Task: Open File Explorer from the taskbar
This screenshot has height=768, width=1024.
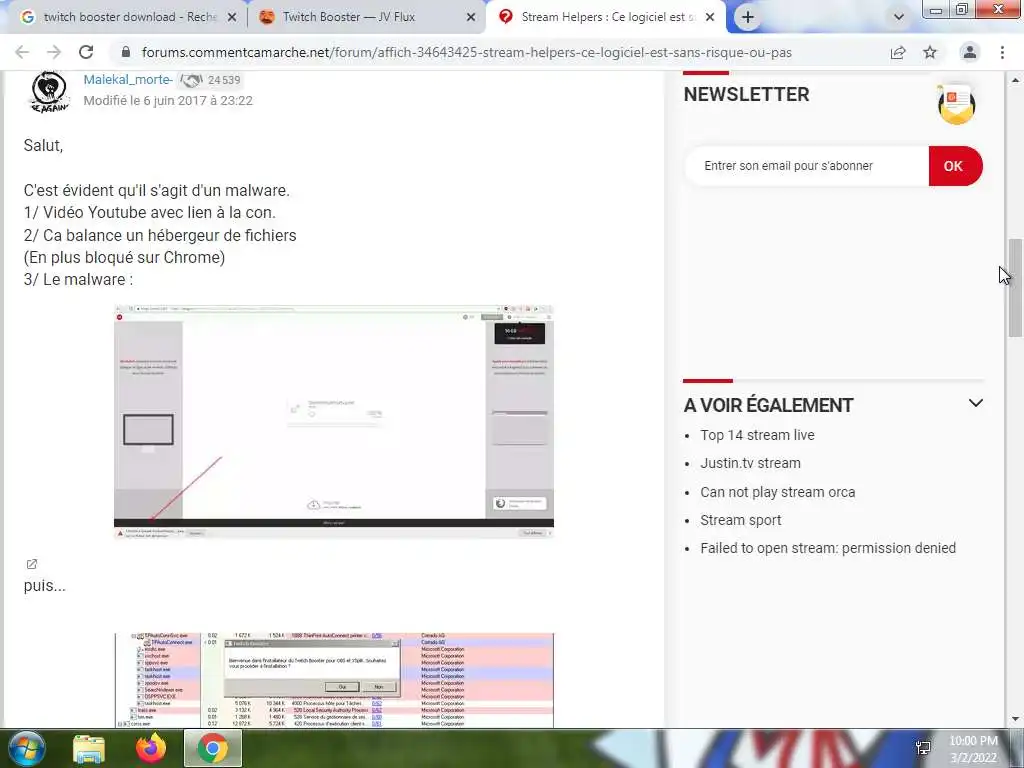Action: click(x=88, y=749)
